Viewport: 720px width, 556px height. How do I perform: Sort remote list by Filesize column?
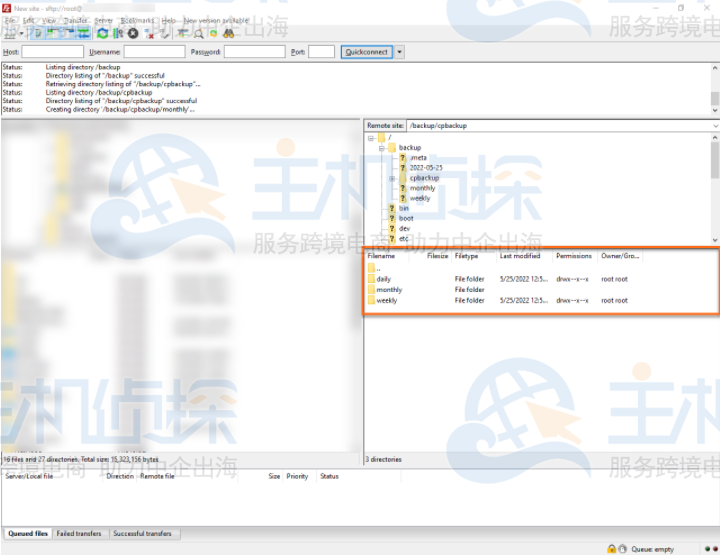click(437, 256)
